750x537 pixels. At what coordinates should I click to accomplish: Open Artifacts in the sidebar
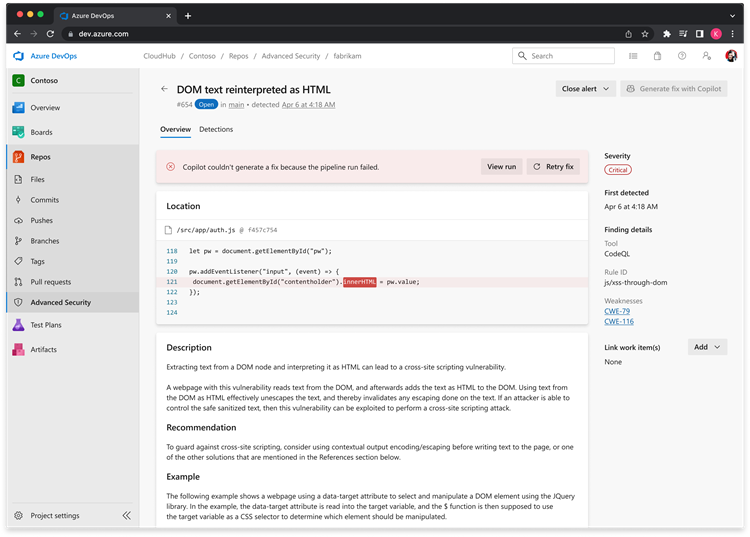[x=44, y=350]
